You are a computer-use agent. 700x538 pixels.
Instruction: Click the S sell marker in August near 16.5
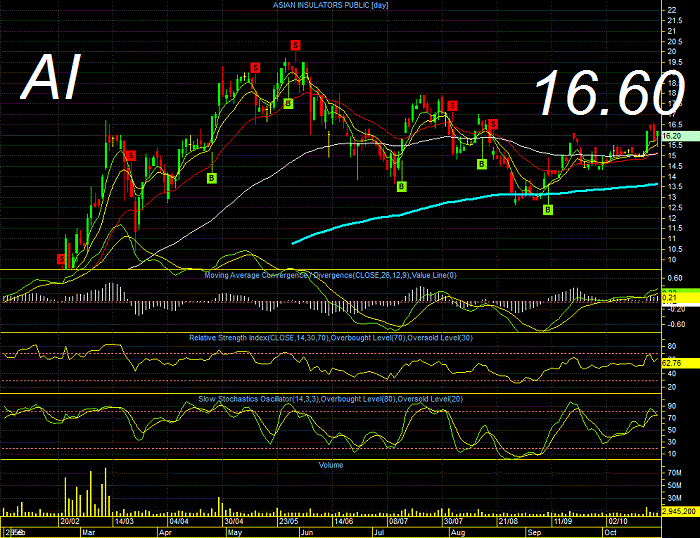[x=493, y=124]
